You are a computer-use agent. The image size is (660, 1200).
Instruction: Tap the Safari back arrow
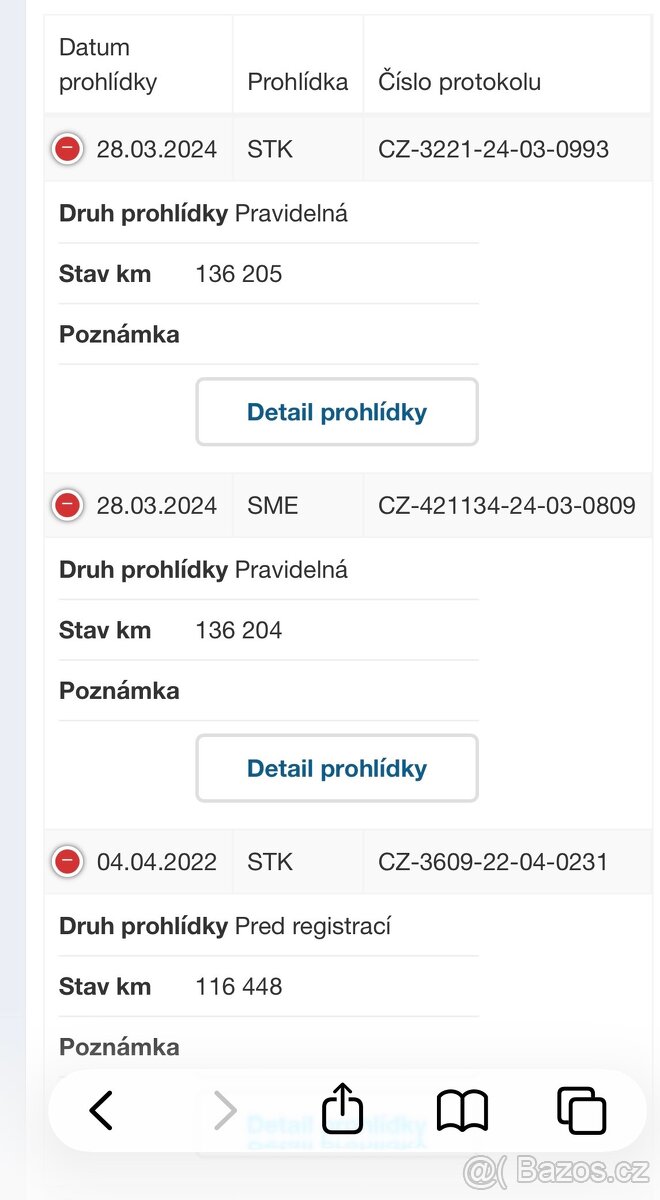[x=101, y=1110]
